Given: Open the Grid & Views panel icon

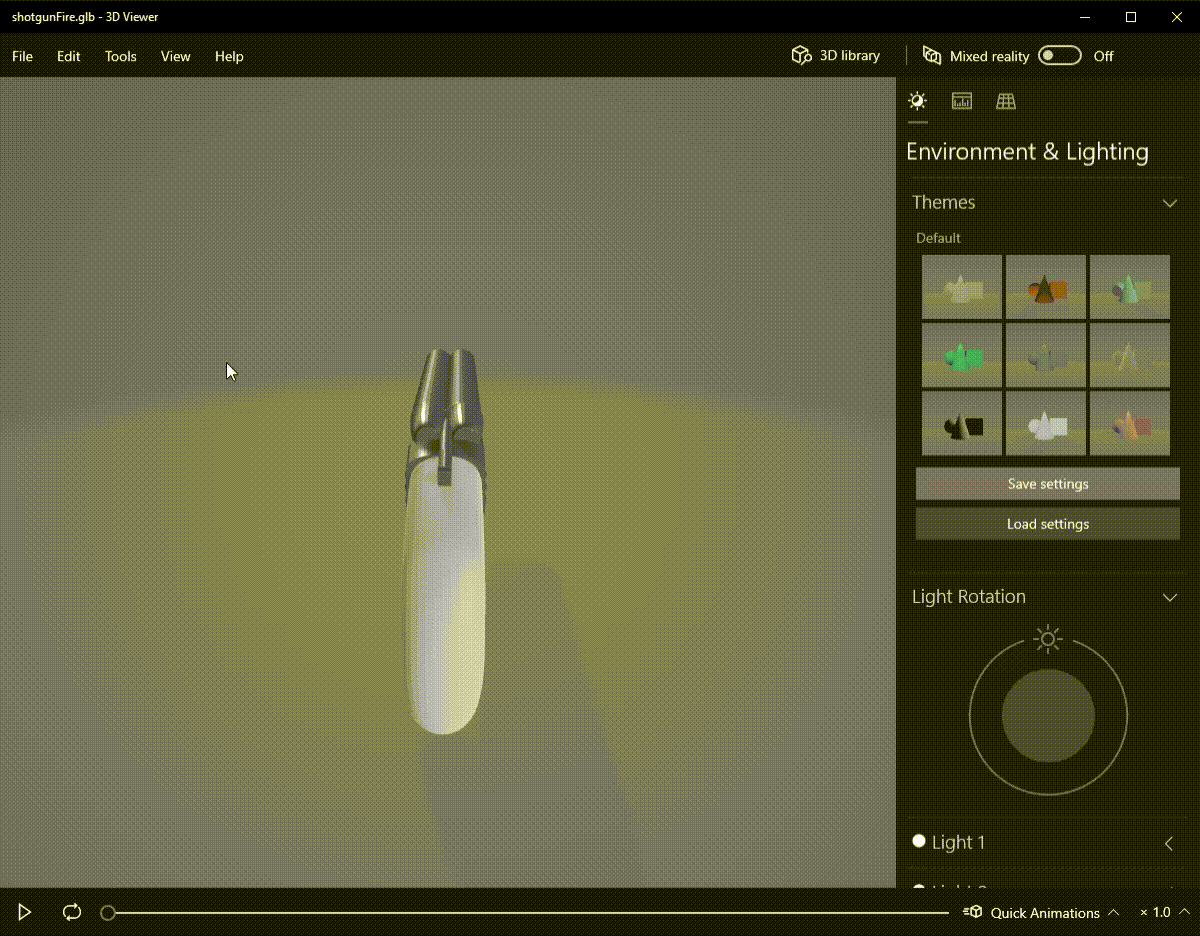Looking at the screenshot, I should pos(1005,100).
